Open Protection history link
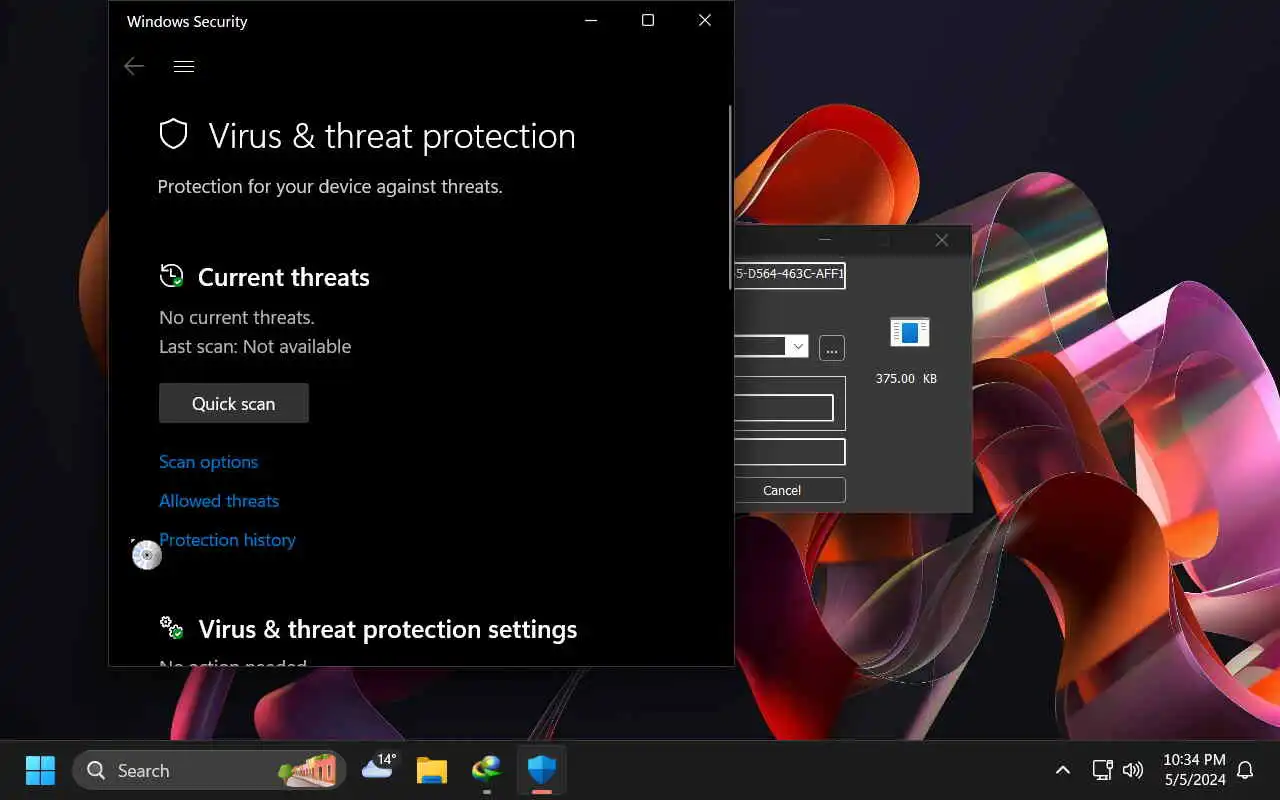The image size is (1280, 800). (x=227, y=540)
